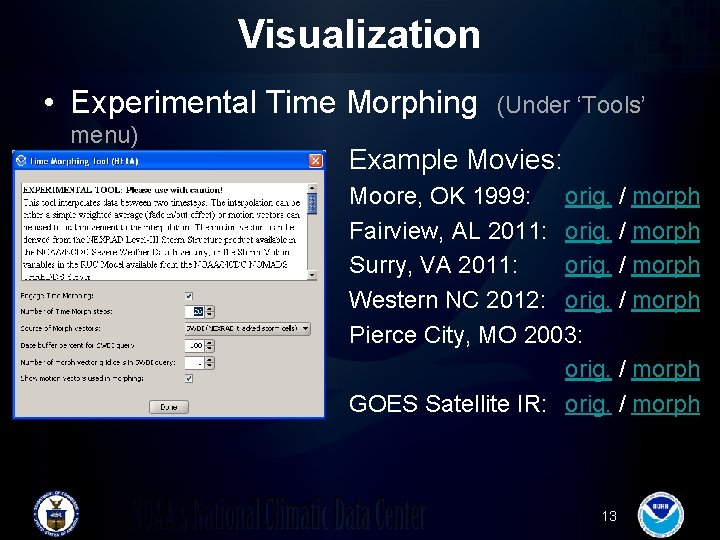
Task: Open the Moore, OK 1999 morph movie link
Action: 665,197
